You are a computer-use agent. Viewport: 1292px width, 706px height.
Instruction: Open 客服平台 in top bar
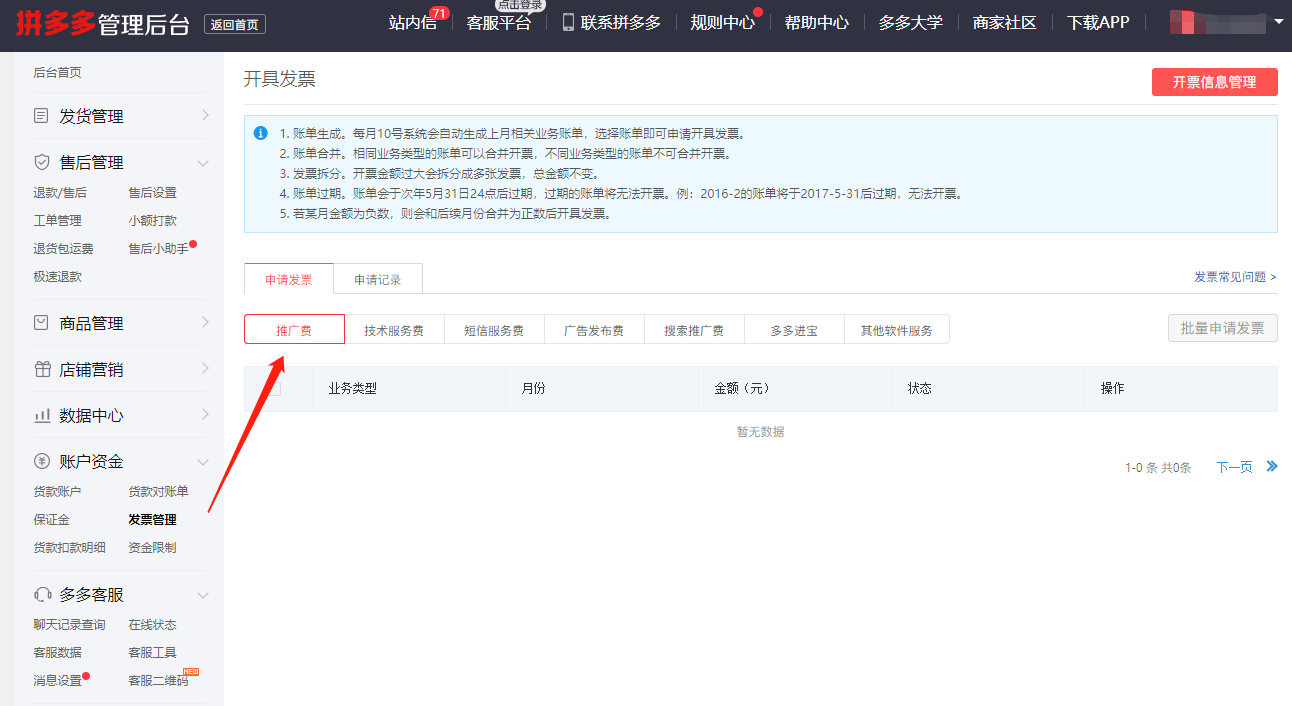499,22
